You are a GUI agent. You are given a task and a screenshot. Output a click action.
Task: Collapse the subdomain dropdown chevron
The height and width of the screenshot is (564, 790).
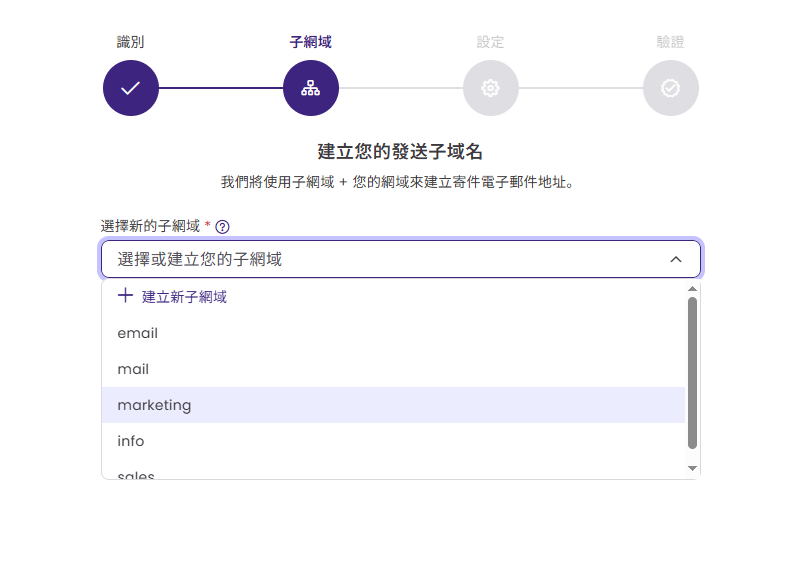(x=676, y=260)
